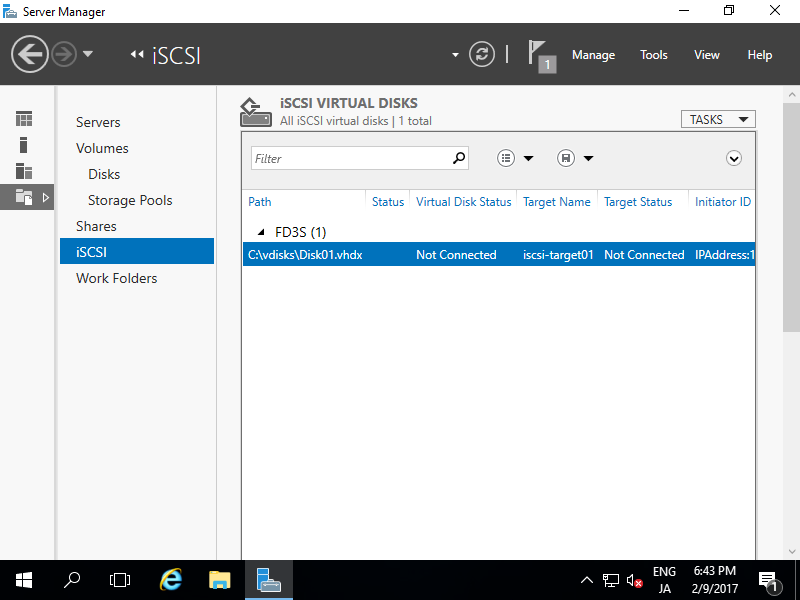The image size is (800, 600).
Task: Select File and Storage Services icon
Action: pos(24,197)
